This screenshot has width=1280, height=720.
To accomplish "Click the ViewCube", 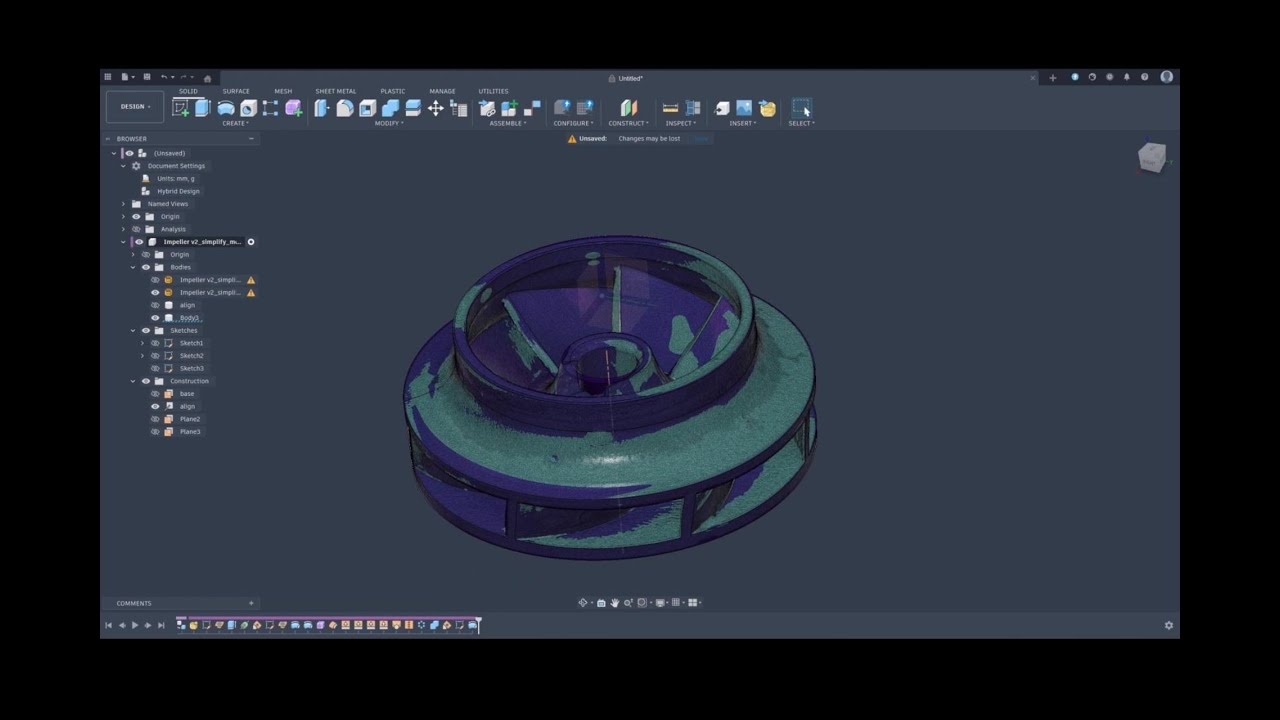I will (1152, 158).
